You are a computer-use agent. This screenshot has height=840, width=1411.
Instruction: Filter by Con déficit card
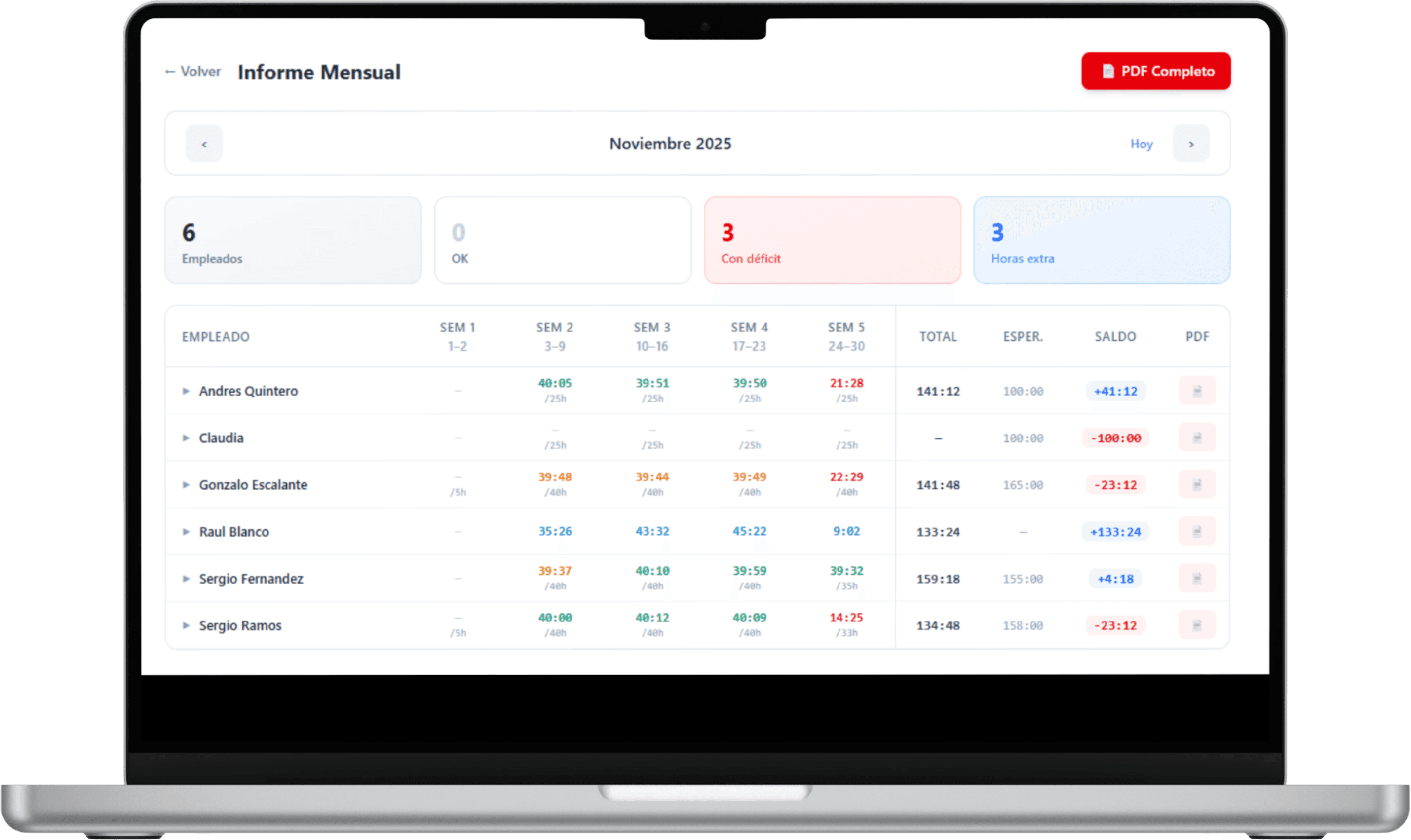coord(832,240)
